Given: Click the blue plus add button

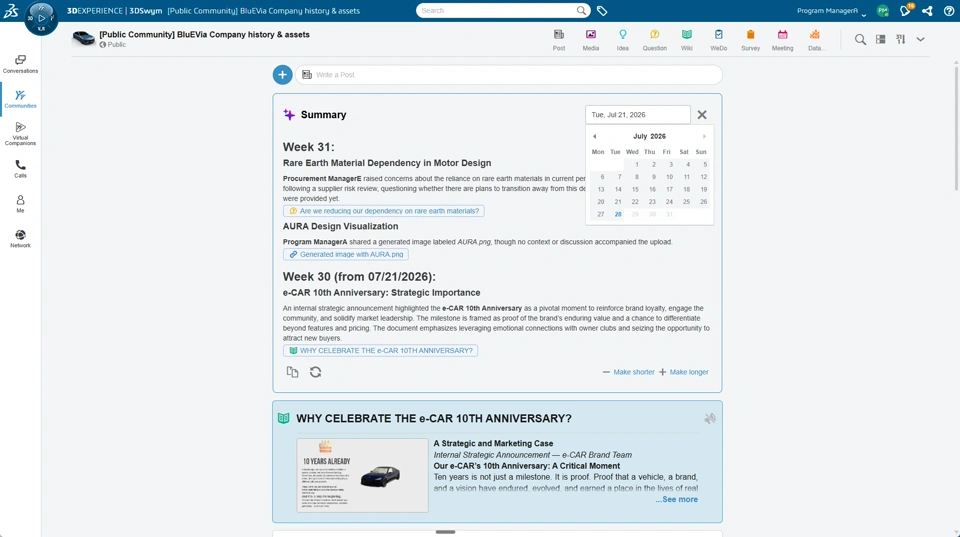Looking at the screenshot, I should click(282, 75).
